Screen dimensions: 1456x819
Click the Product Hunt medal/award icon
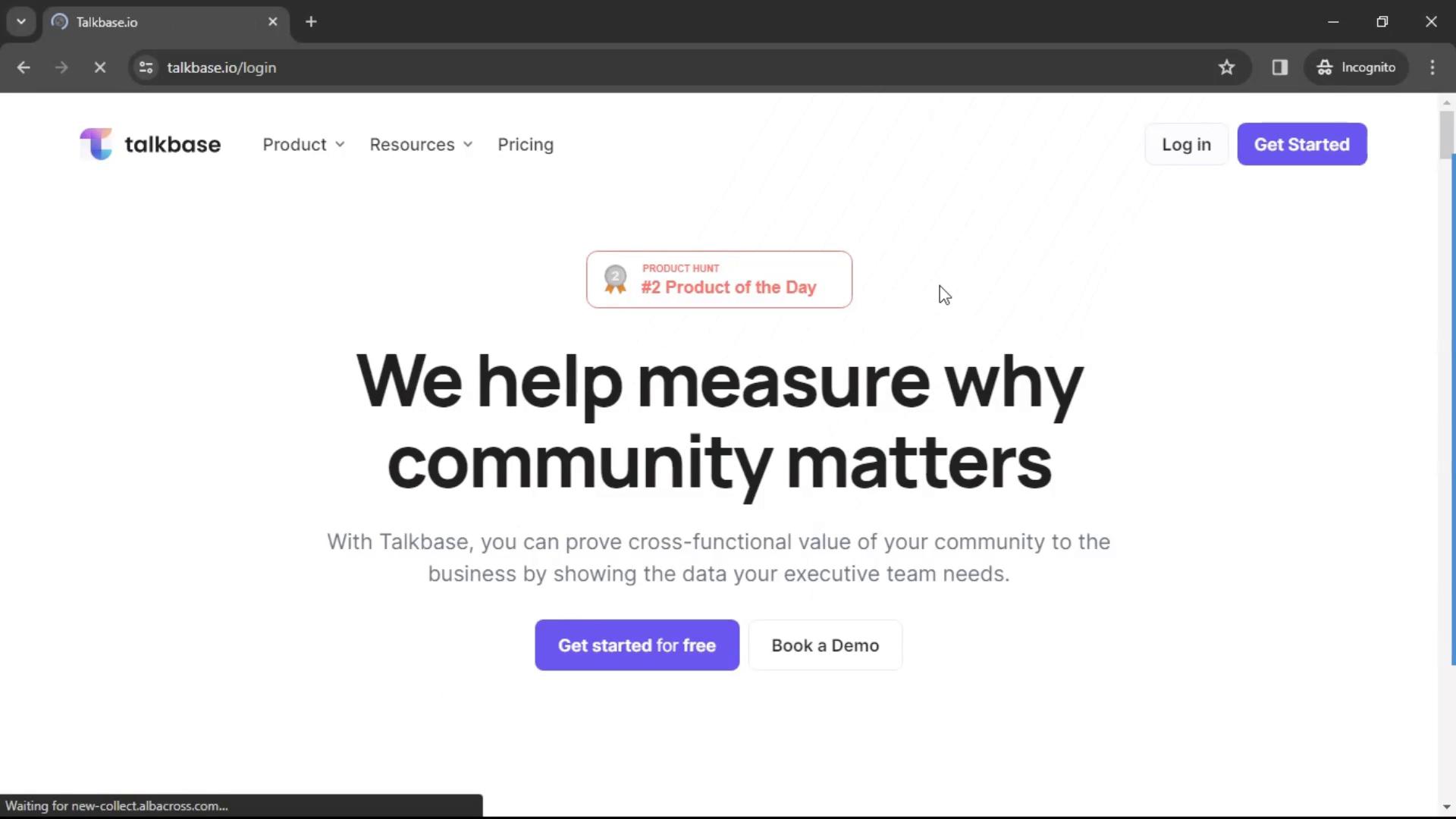(614, 279)
